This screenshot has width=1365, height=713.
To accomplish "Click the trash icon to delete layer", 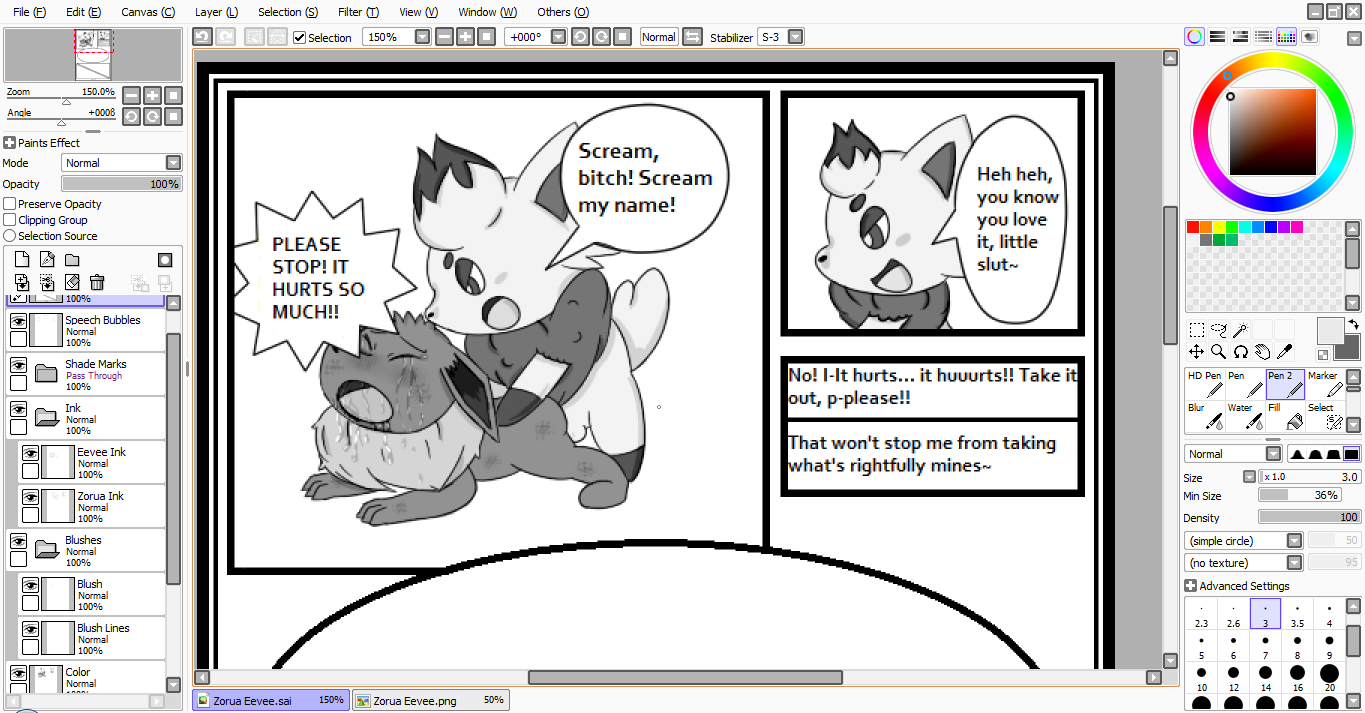I will click(x=97, y=283).
